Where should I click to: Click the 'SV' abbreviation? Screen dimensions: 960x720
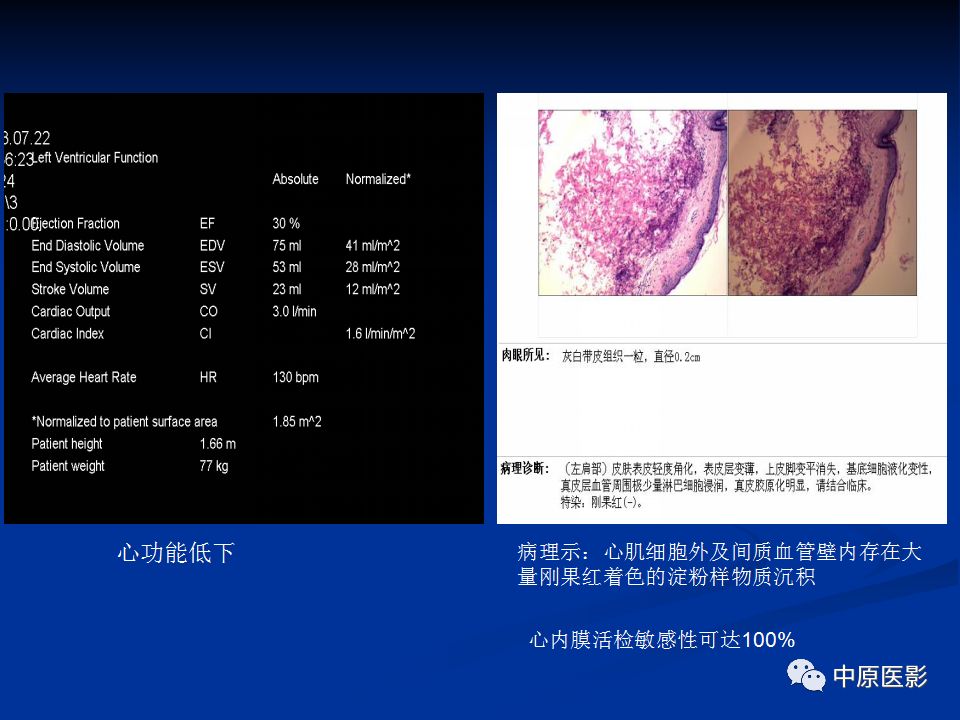pos(208,290)
